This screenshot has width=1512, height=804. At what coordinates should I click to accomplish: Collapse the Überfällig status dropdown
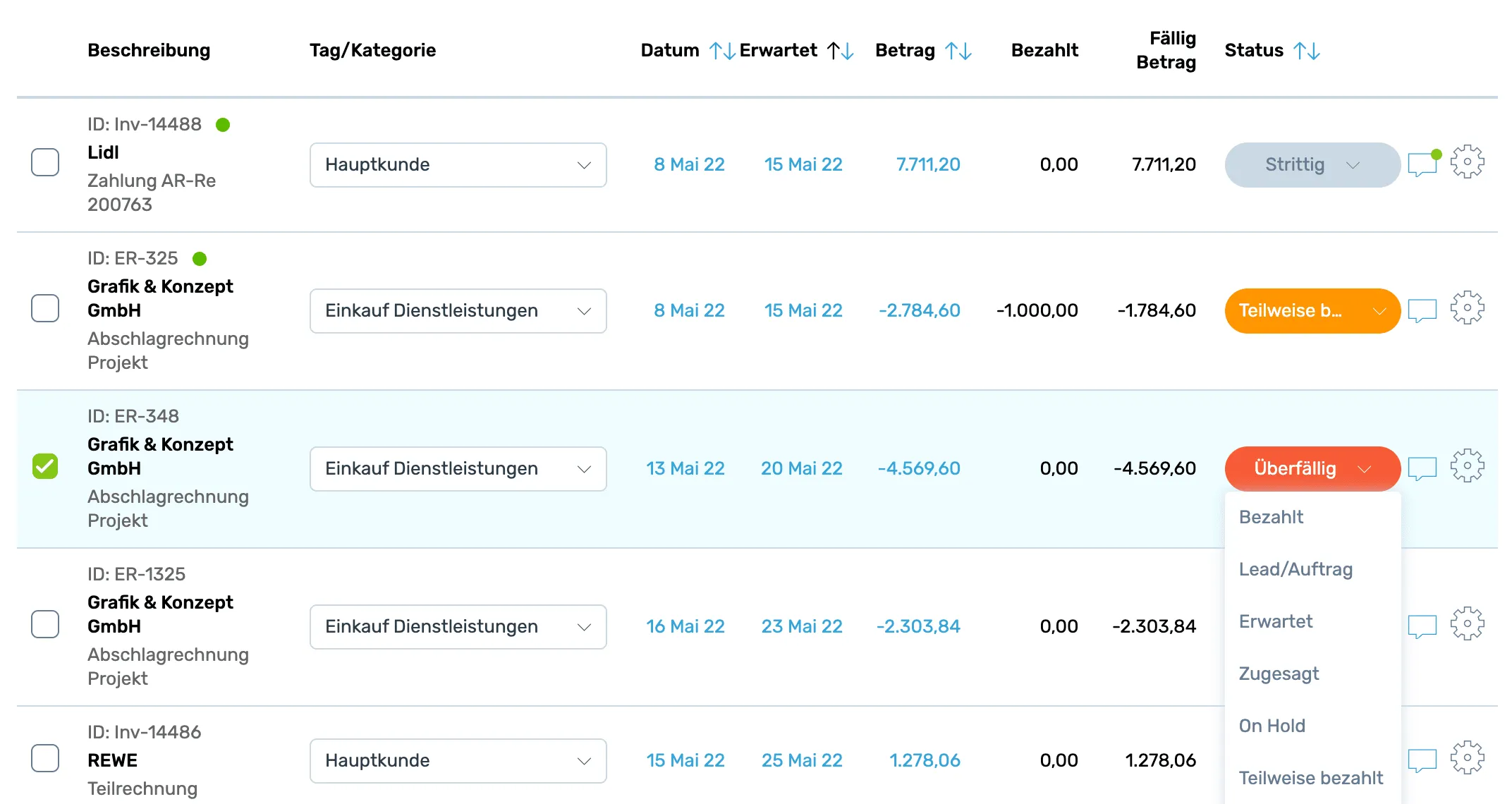pyautogui.click(x=1312, y=469)
